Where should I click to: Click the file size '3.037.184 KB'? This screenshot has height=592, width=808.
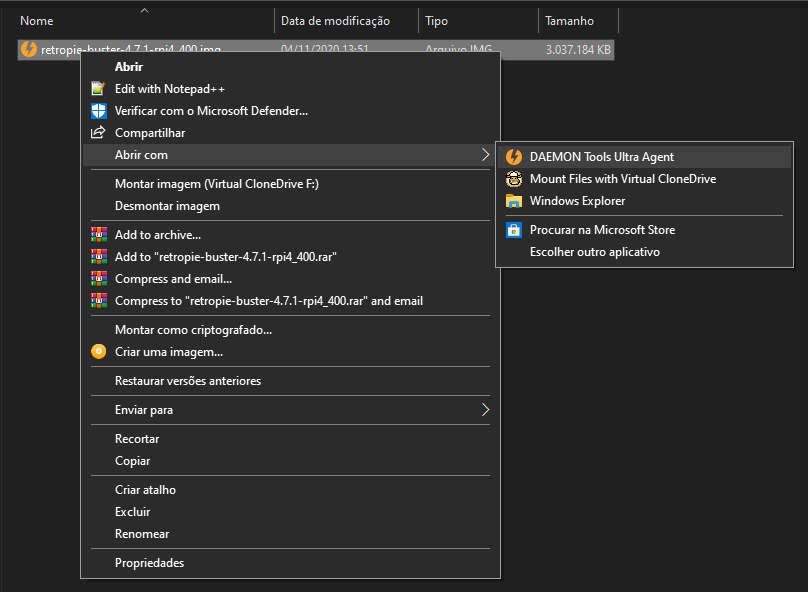click(578, 49)
